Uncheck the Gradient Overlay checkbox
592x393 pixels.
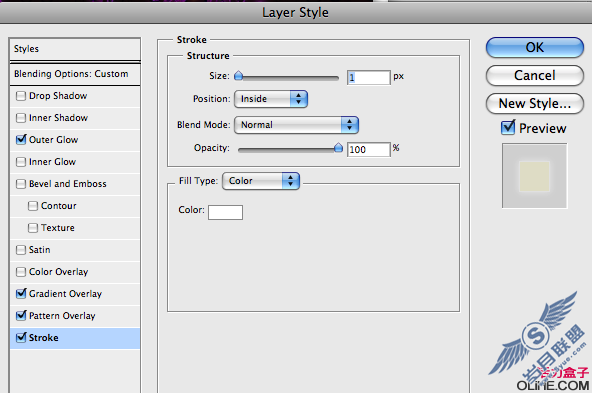(x=21, y=294)
